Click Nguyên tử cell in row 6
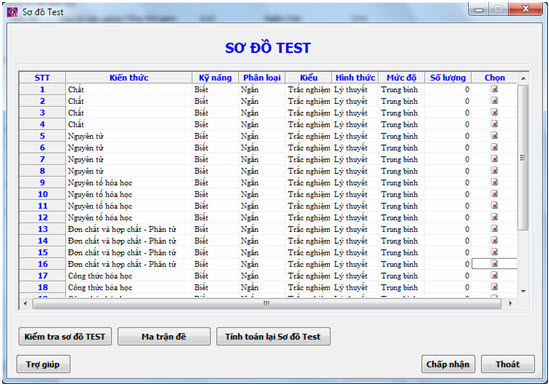Screen dimensions: 549x385 pos(129,148)
